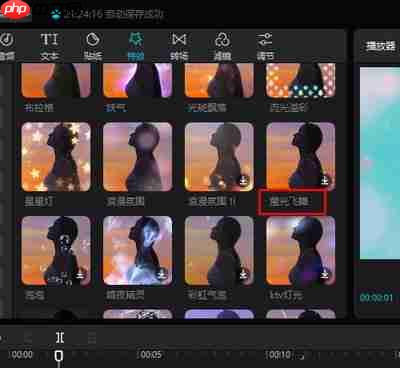
Task: Select the bubbles effect thumbnail in bottom row
Action: [x=56, y=251]
